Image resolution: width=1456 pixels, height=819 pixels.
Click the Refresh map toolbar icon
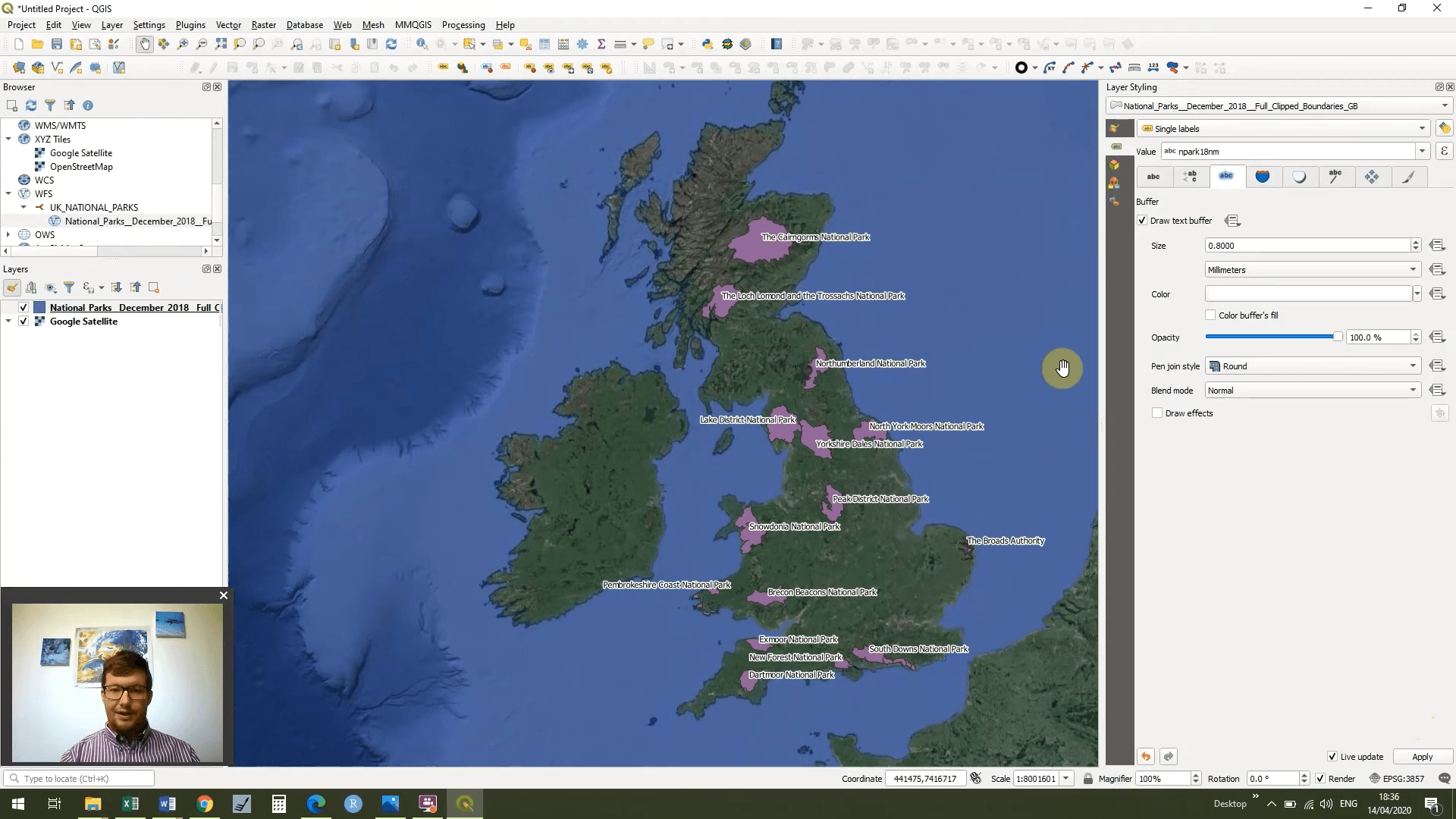click(x=391, y=44)
